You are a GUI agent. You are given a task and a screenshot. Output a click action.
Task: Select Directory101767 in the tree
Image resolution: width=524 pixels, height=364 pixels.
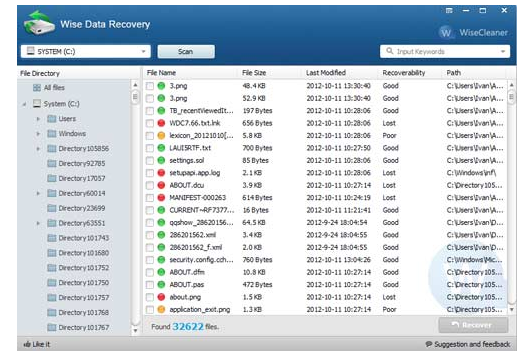pos(84,327)
